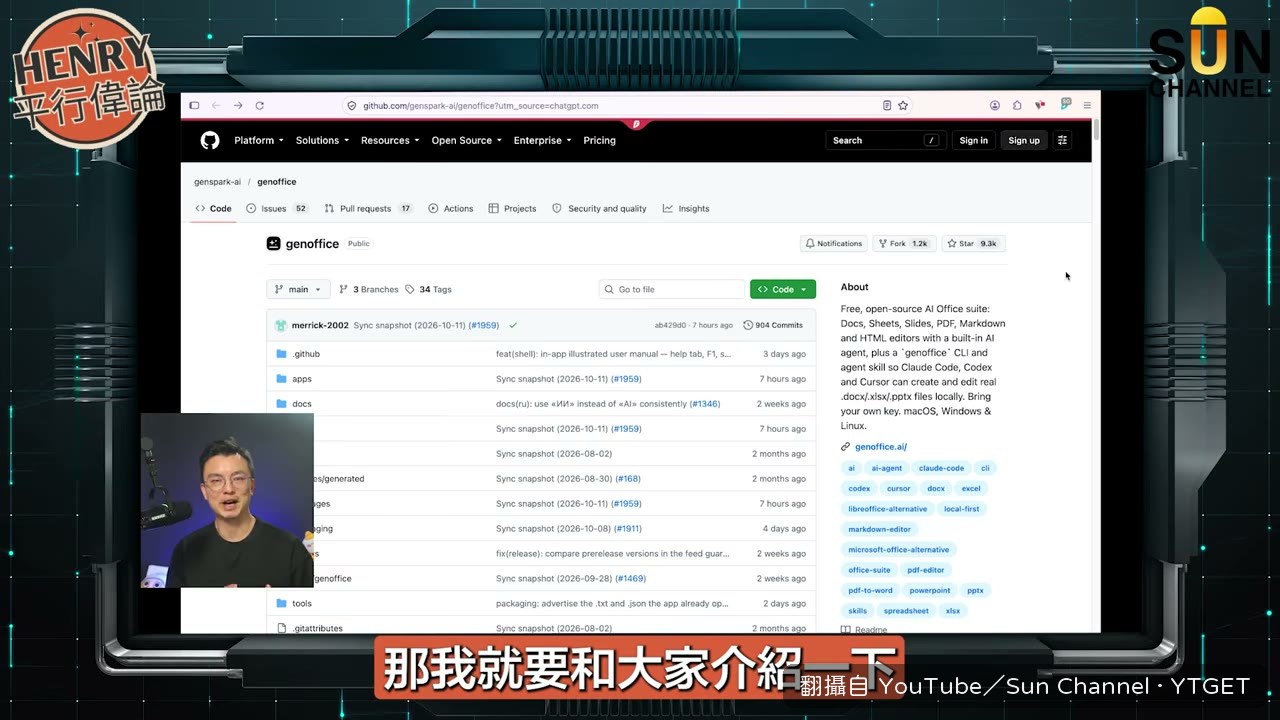Switch to the Insights tab
The image size is (1280, 720).
click(x=686, y=209)
